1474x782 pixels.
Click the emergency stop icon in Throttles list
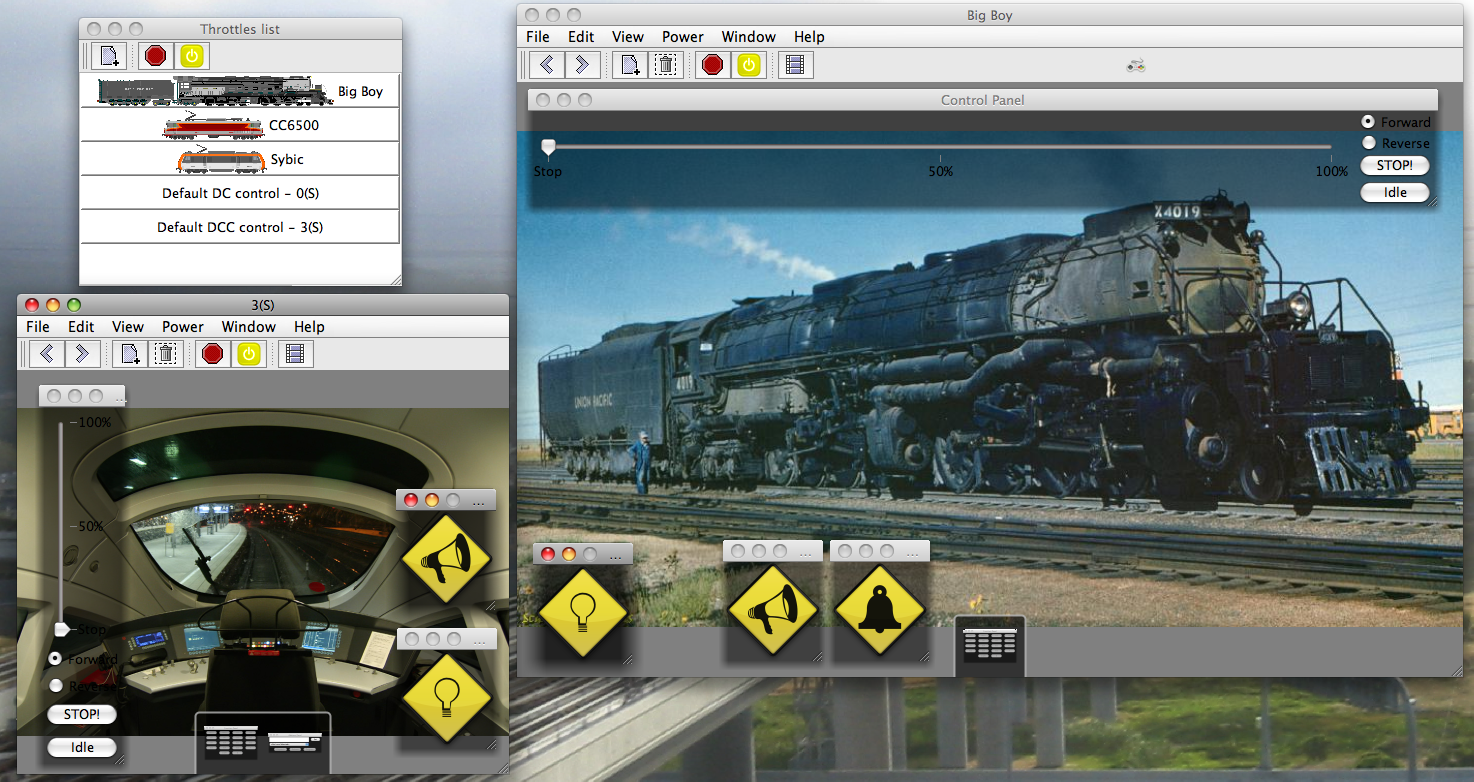pos(155,56)
